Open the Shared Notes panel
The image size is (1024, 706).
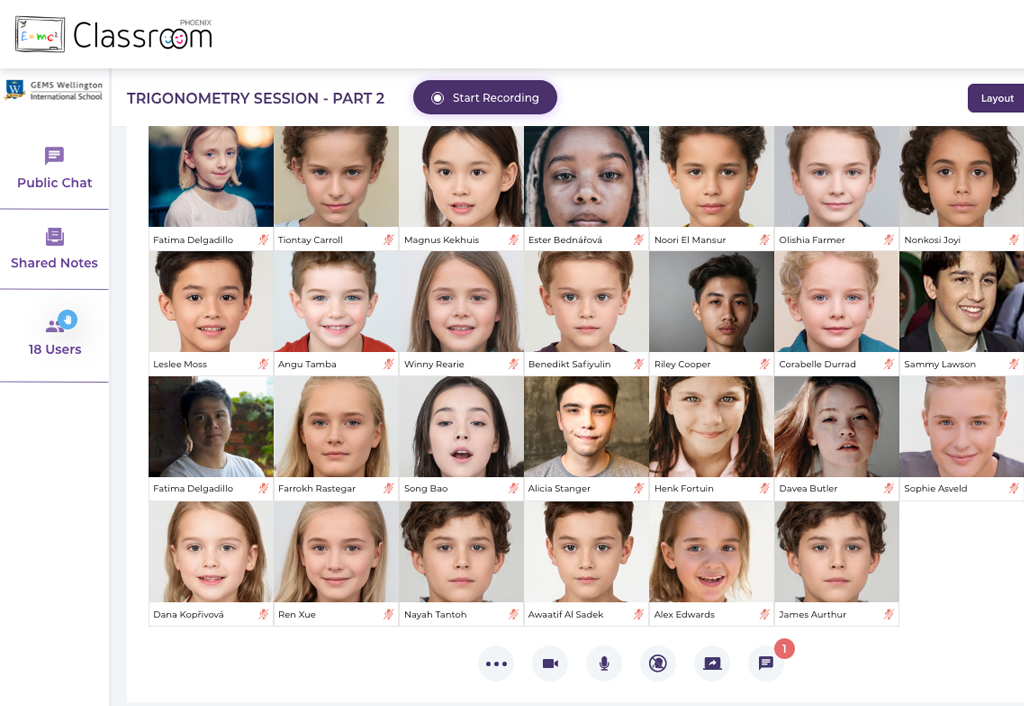tap(54, 249)
